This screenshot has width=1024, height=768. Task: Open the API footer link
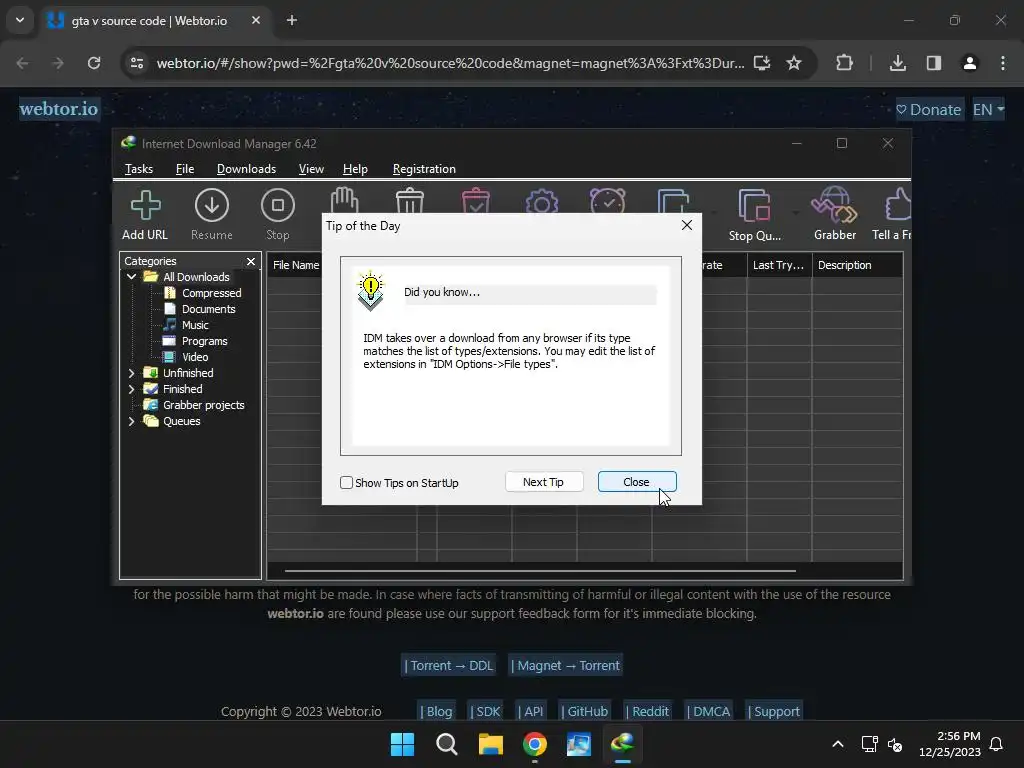530,711
